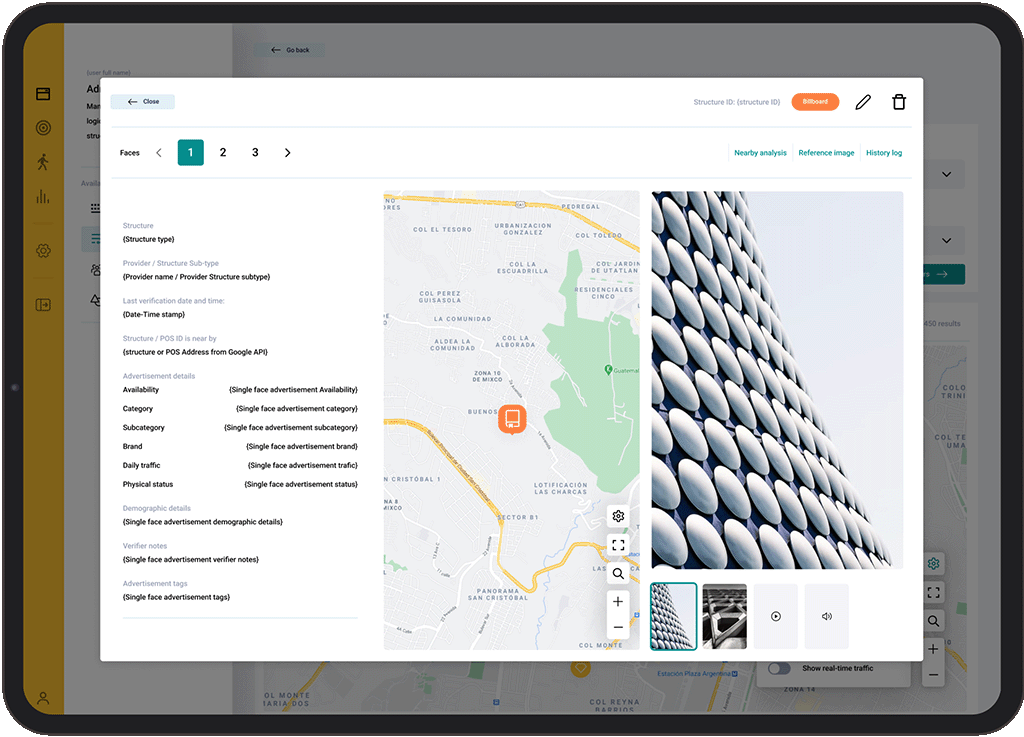Image resolution: width=1024 pixels, height=737 pixels.
Task: Open map settings gear in modal map
Action: point(618,516)
